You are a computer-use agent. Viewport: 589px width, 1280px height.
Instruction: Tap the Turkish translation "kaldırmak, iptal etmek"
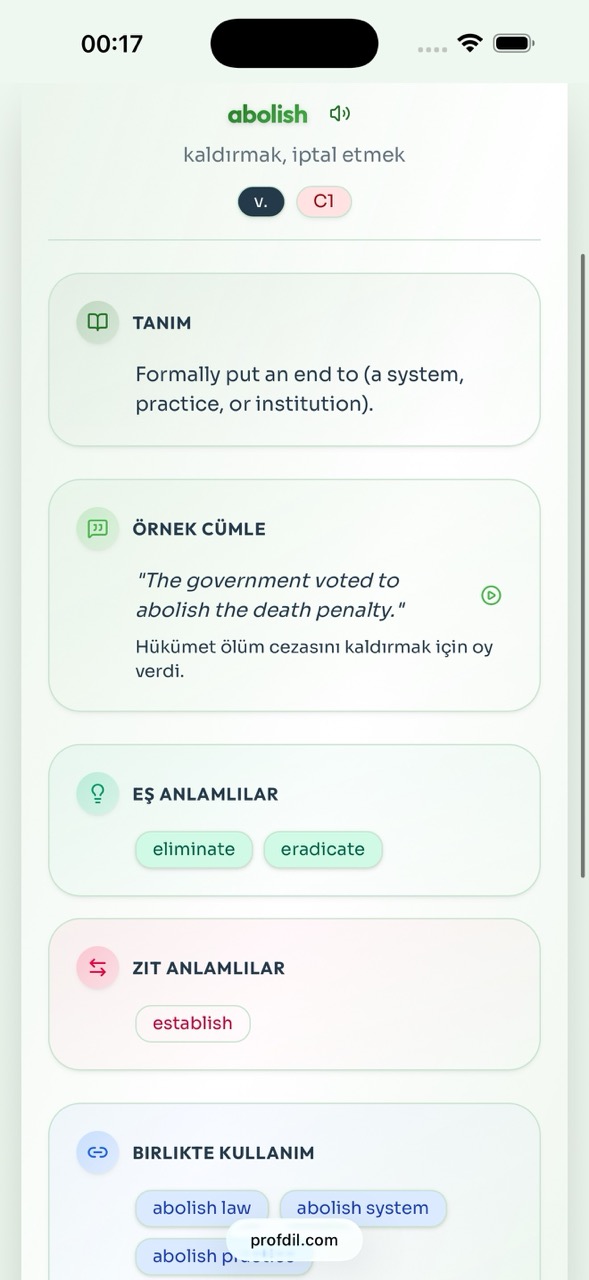point(294,155)
